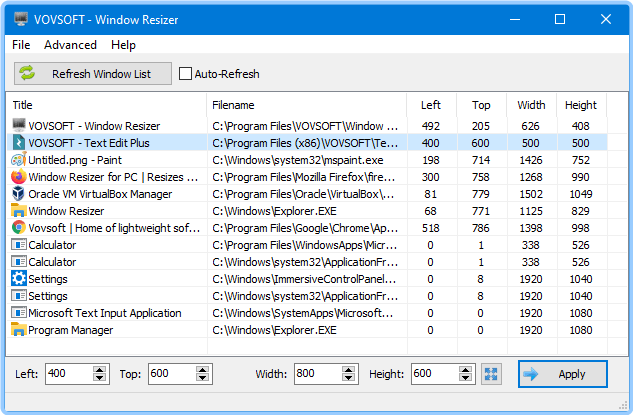Click the window's resize grip corner
This screenshot has width=633, height=415.
(623, 406)
